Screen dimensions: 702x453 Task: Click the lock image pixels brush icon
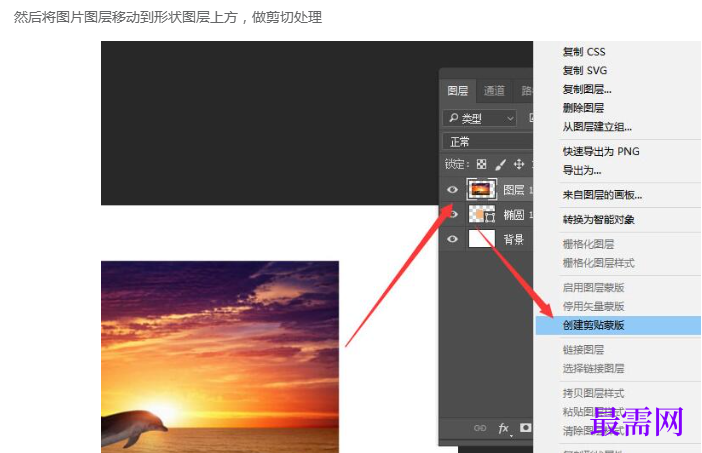coord(501,165)
